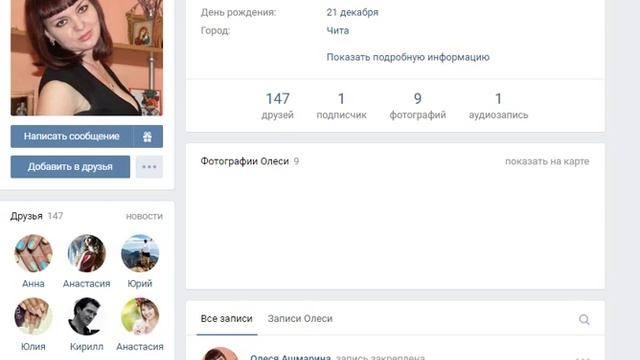Switch to Записи Олеси tab
This screenshot has width=640, height=360.
click(300, 319)
